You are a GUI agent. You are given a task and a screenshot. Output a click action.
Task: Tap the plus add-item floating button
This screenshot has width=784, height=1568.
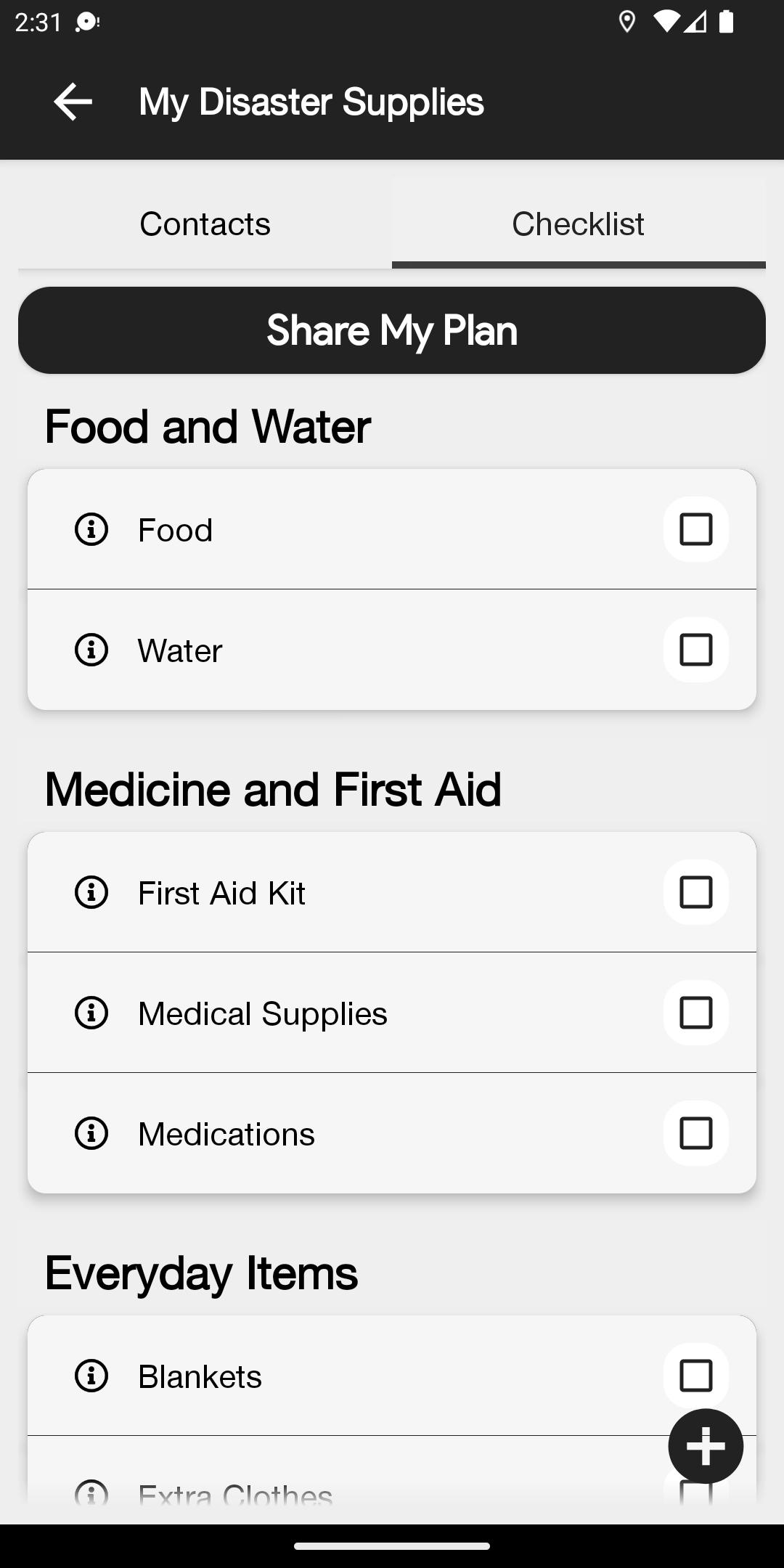(x=706, y=1446)
